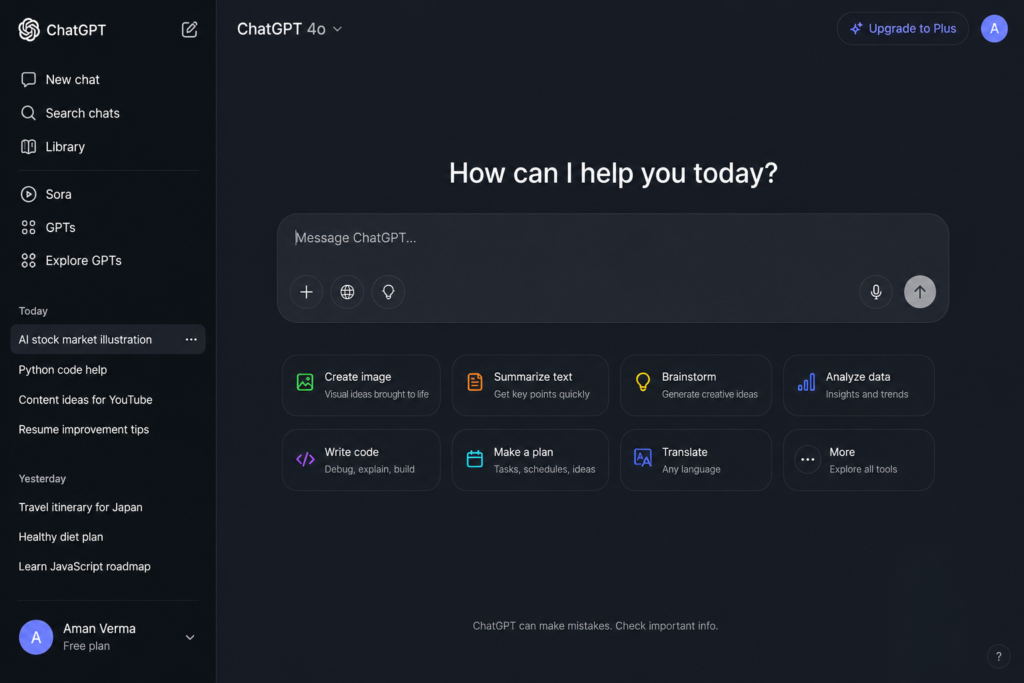
Task: Select the Create image suggestion card
Action: click(x=361, y=385)
